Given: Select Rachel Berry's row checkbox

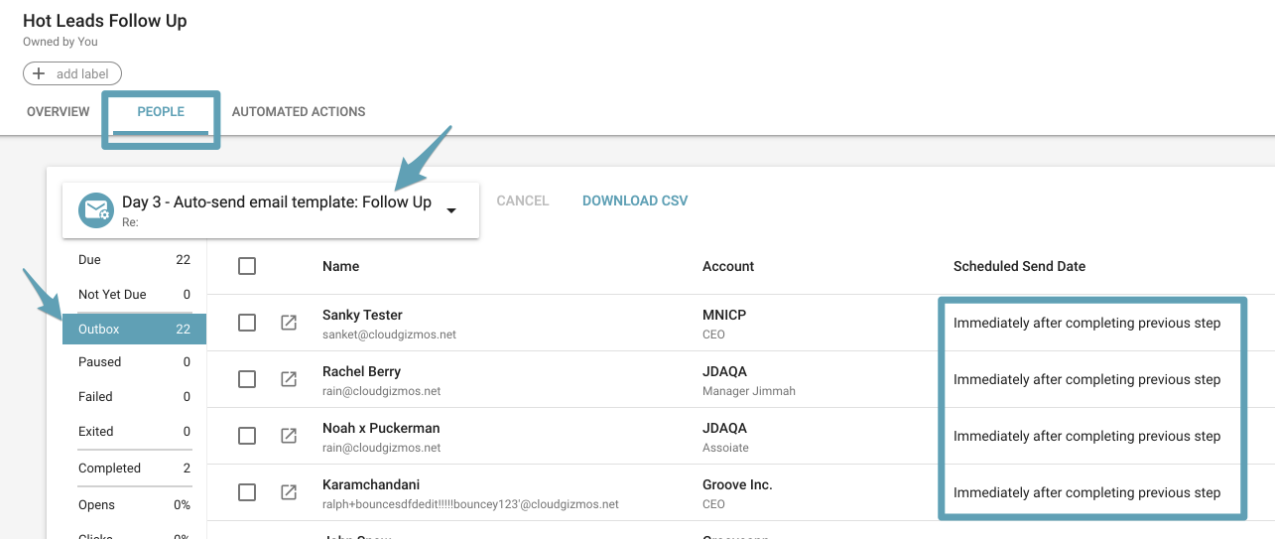Looking at the screenshot, I should click(247, 379).
